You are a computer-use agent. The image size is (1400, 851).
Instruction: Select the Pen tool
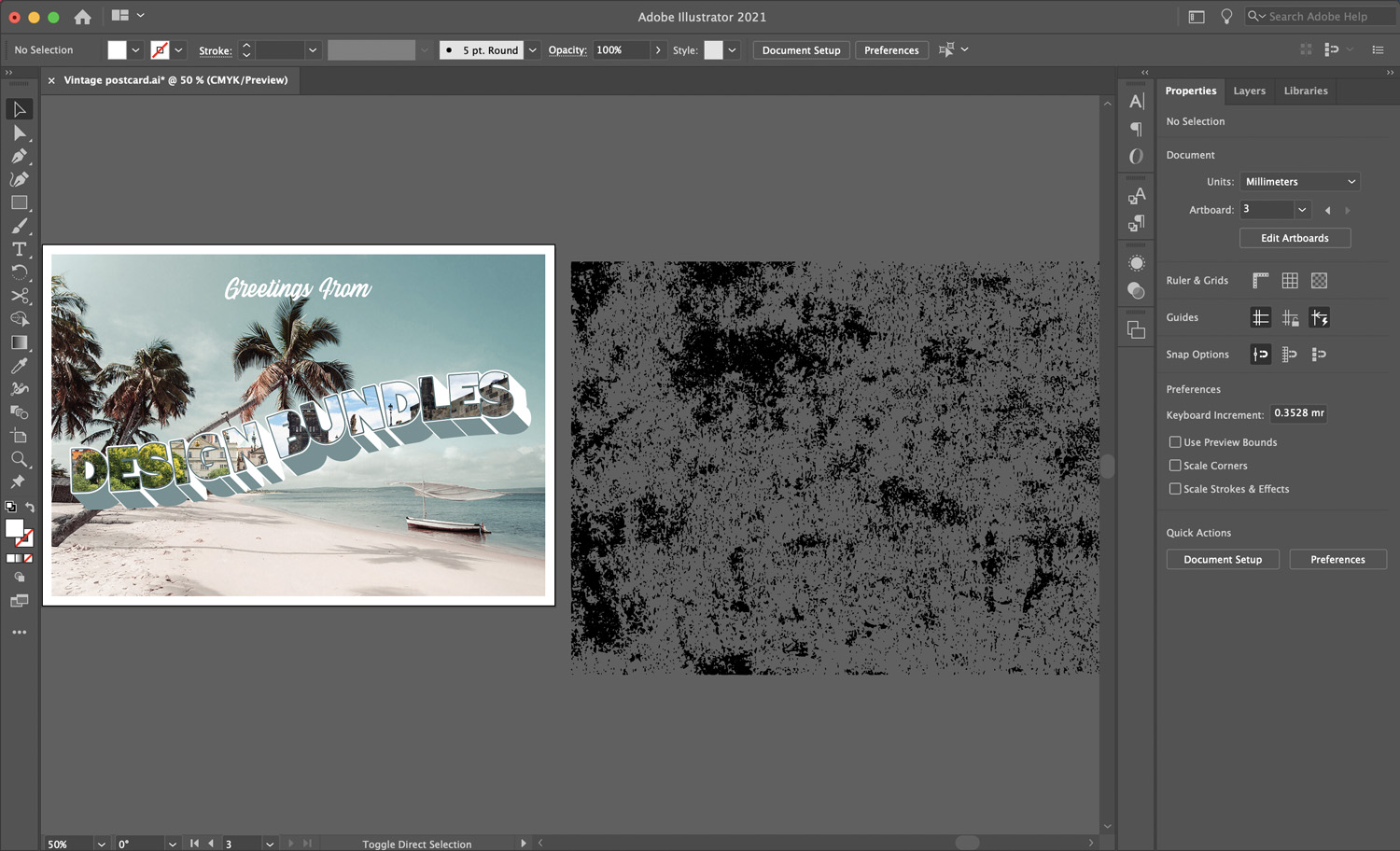pyautogui.click(x=19, y=156)
